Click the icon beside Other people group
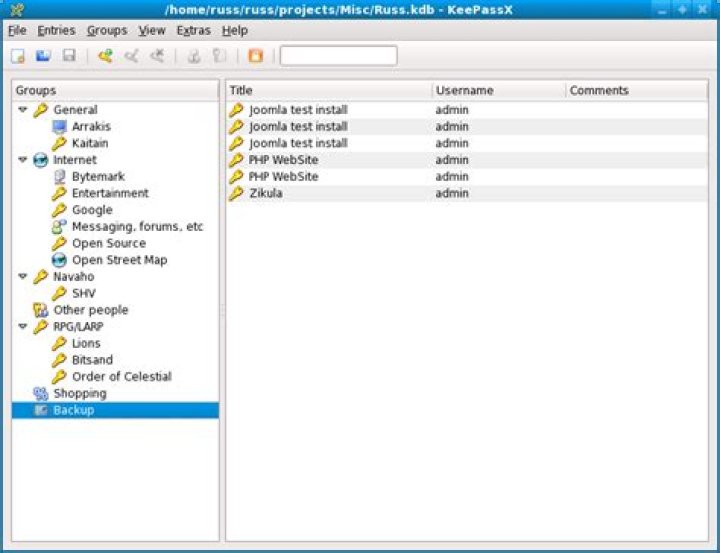 [x=40, y=310]
